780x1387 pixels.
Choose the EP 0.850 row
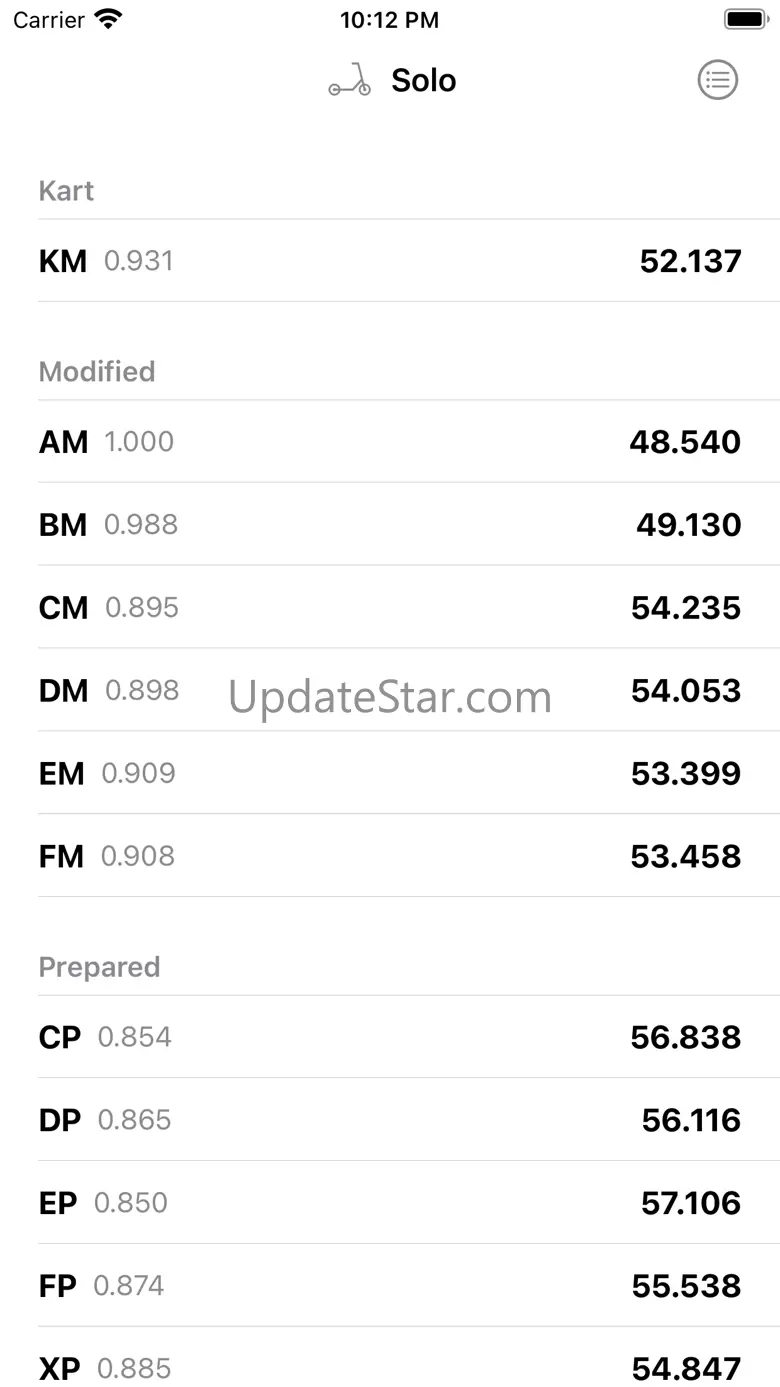(390, 1203)
